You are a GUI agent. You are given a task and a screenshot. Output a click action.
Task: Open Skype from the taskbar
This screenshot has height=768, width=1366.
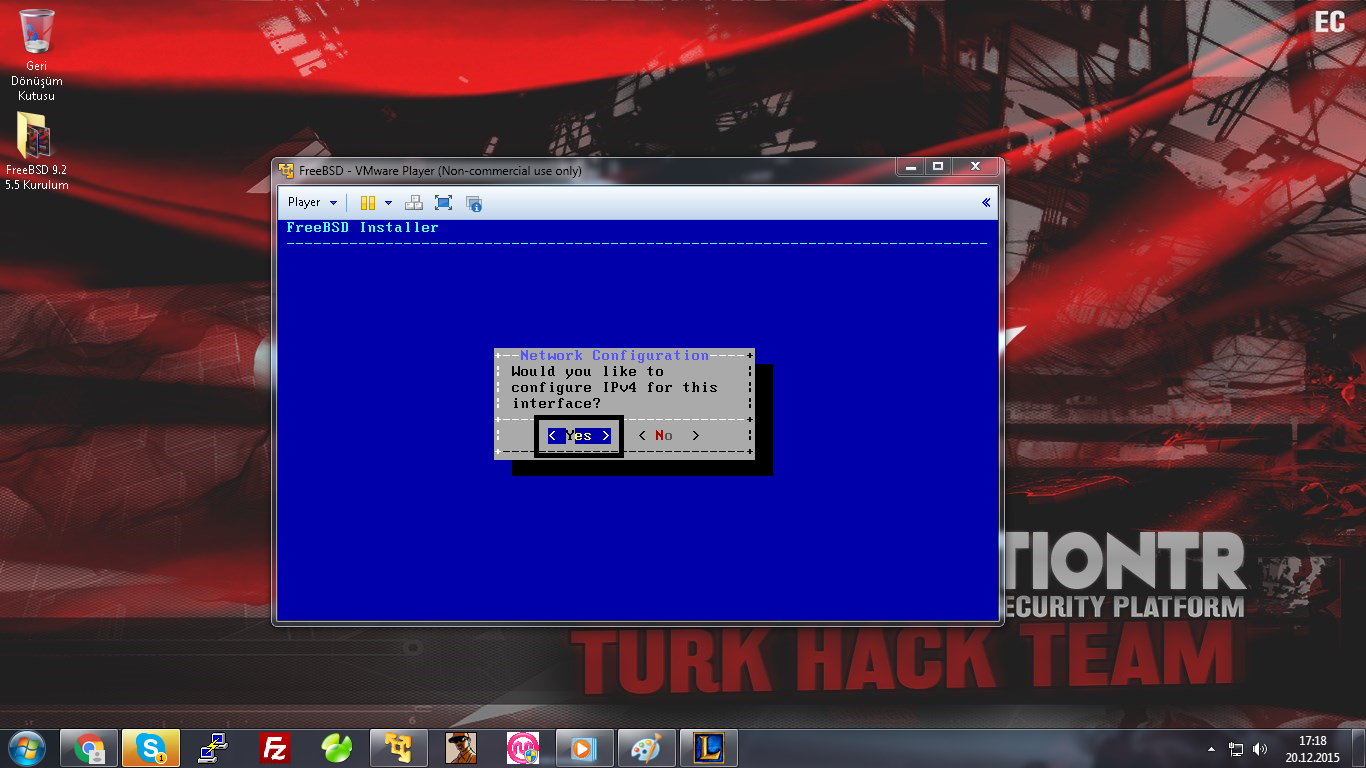coord(151,748)
